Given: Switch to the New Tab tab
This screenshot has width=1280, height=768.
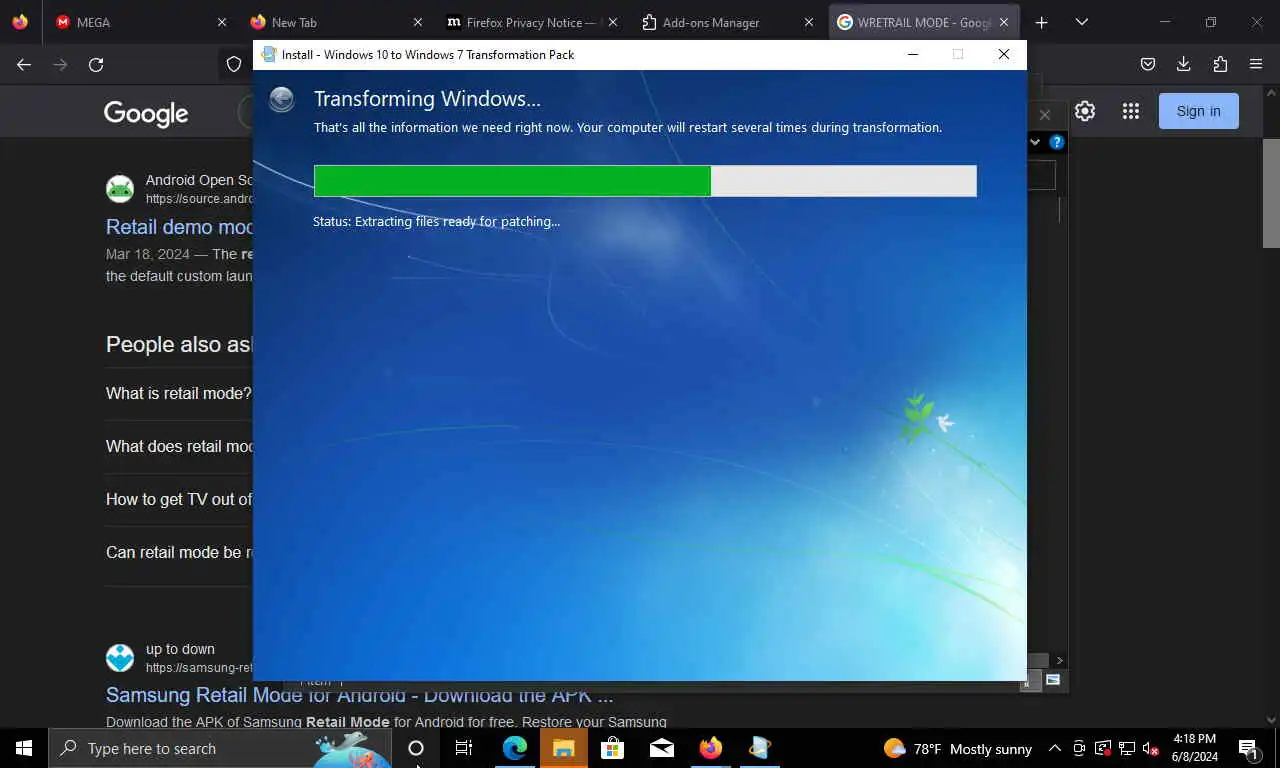Looking at the screenshot, I should [335, 22].
